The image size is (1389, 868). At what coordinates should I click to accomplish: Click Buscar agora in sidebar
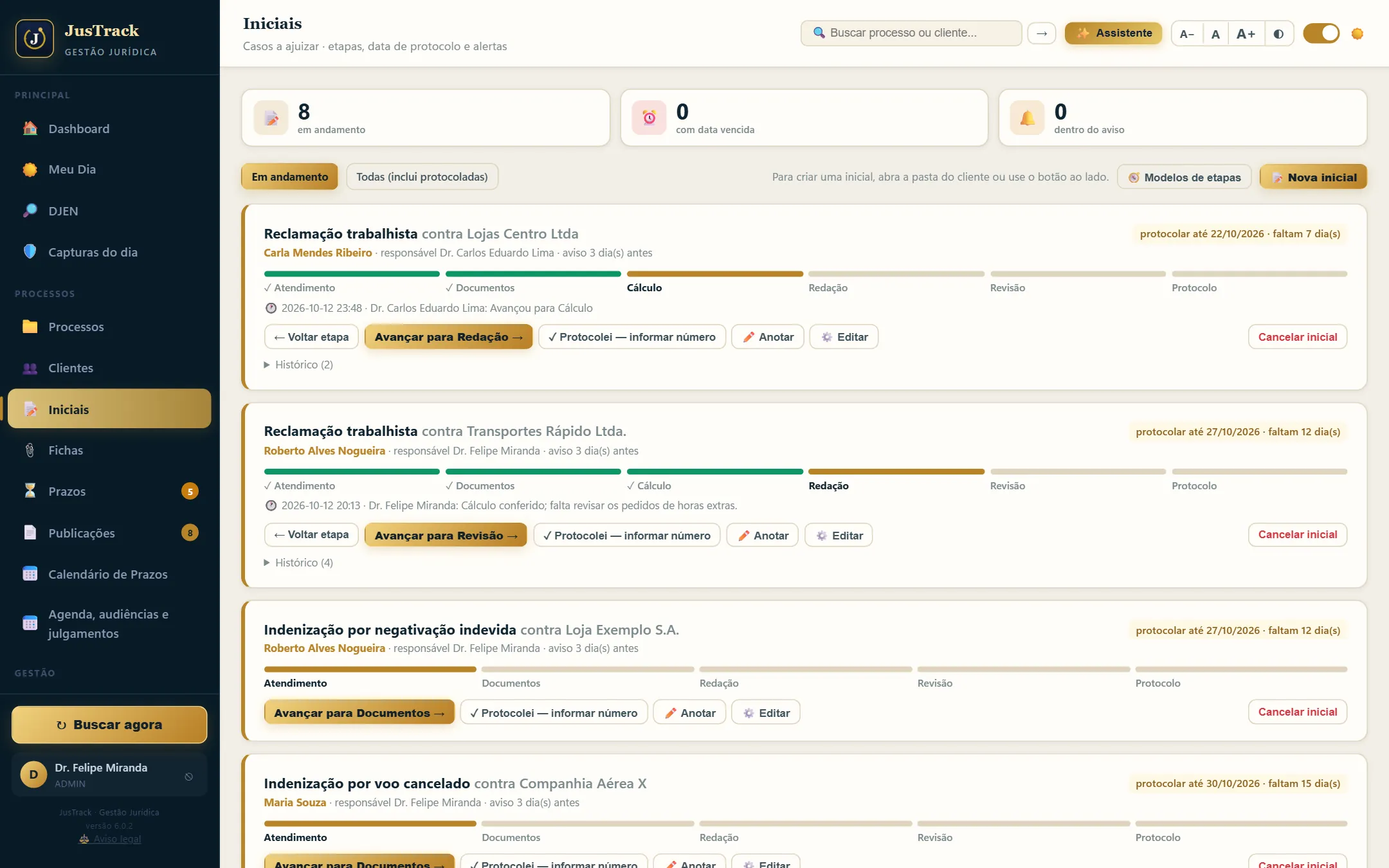[x=109, y=725]
